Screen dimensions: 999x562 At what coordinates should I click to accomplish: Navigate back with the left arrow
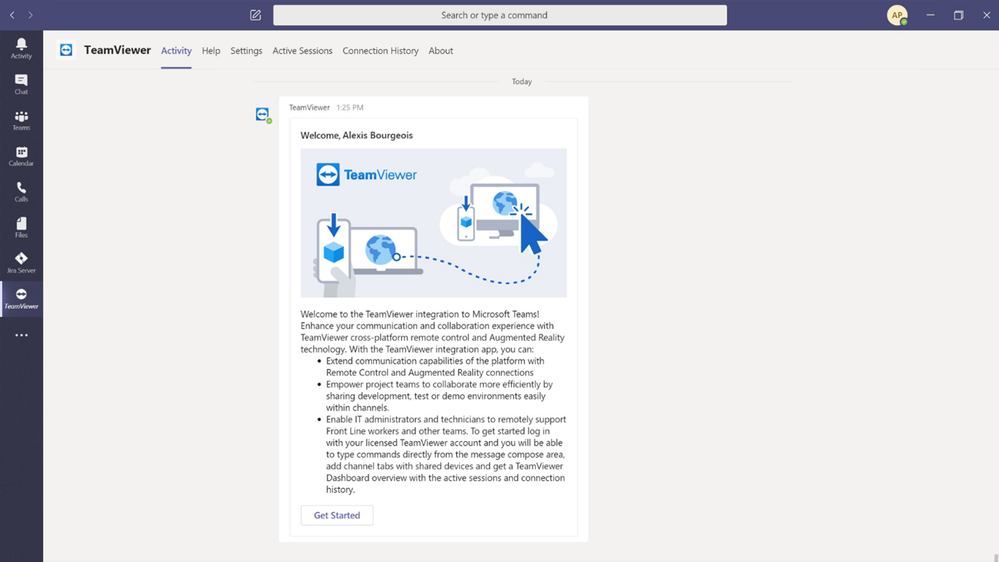(12, 15)
